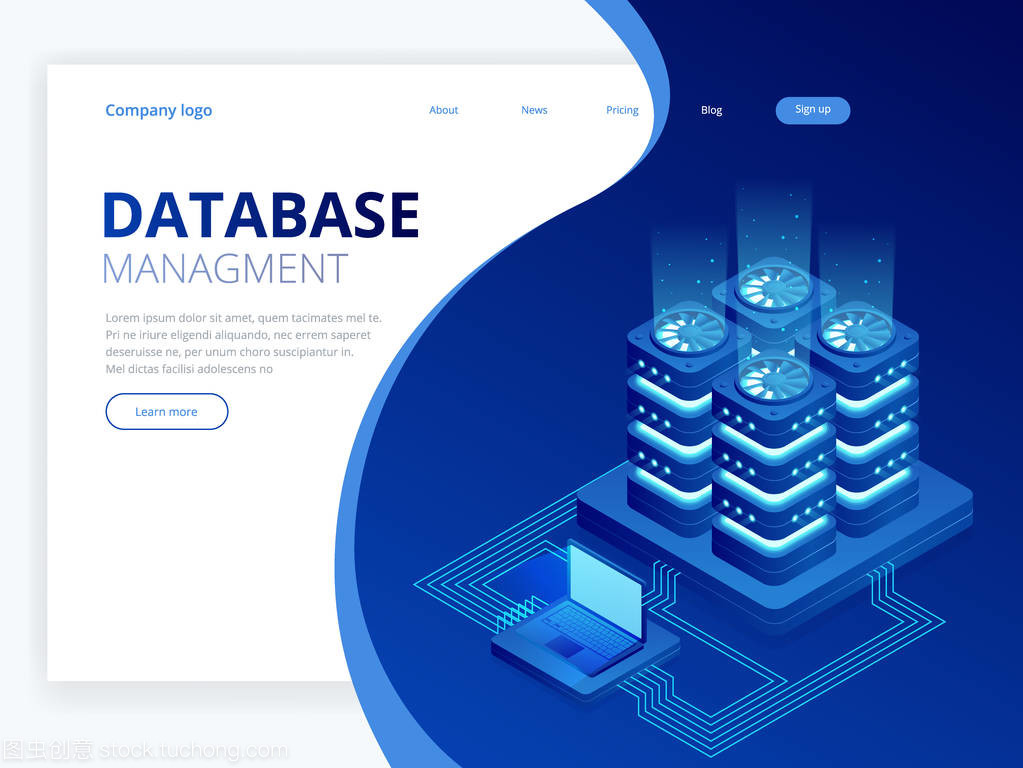
Task: Click the Learn more button
Action: click(x=167, y=411)
